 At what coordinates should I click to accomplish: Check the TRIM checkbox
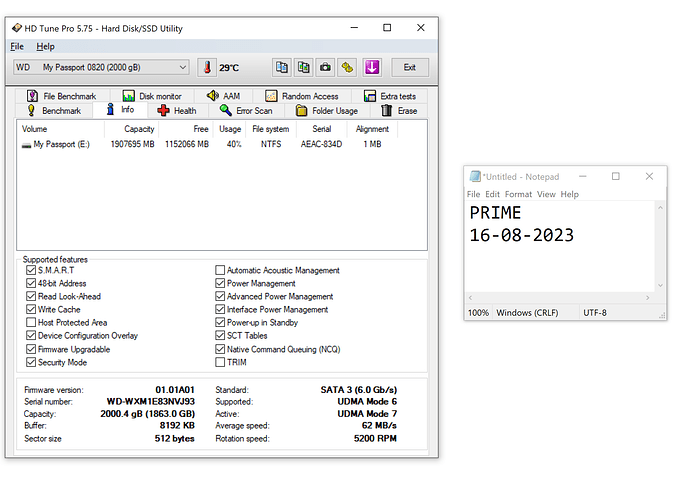click(x=220, y=362)
